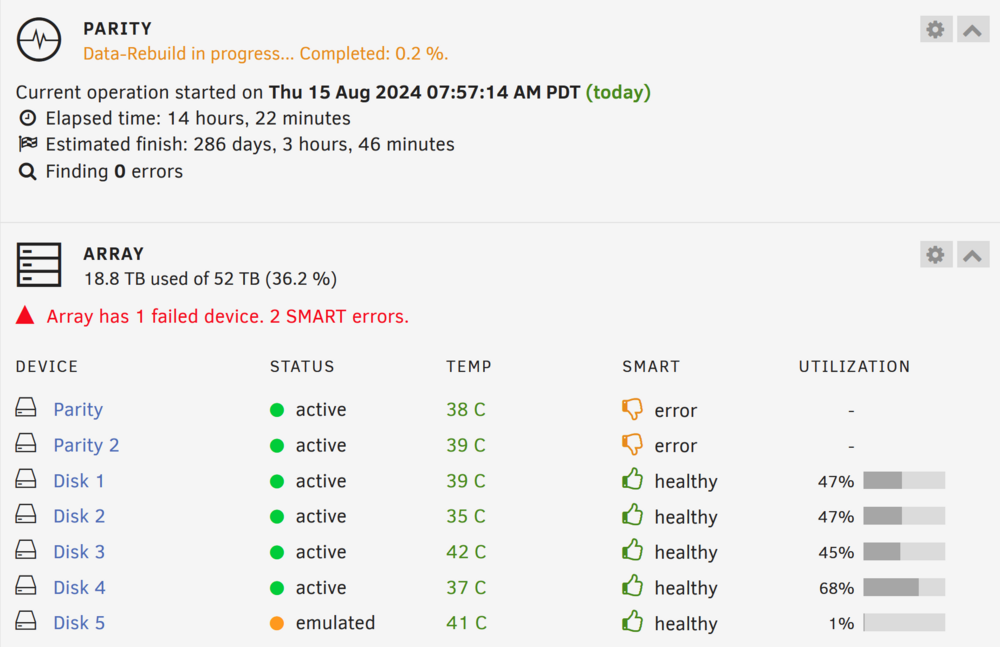Click Disk 5 orange emulated status dot
Screen dimensions: 1000x647
(277, 623)
